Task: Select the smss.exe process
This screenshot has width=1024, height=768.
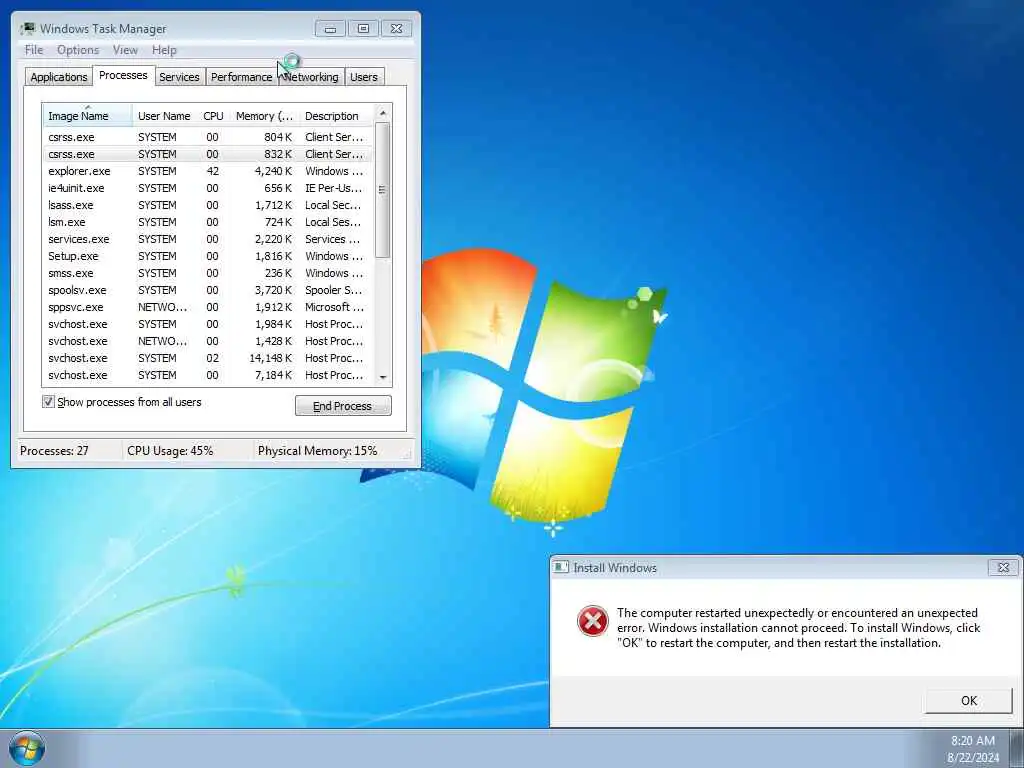Action: (x=208, y=273)
